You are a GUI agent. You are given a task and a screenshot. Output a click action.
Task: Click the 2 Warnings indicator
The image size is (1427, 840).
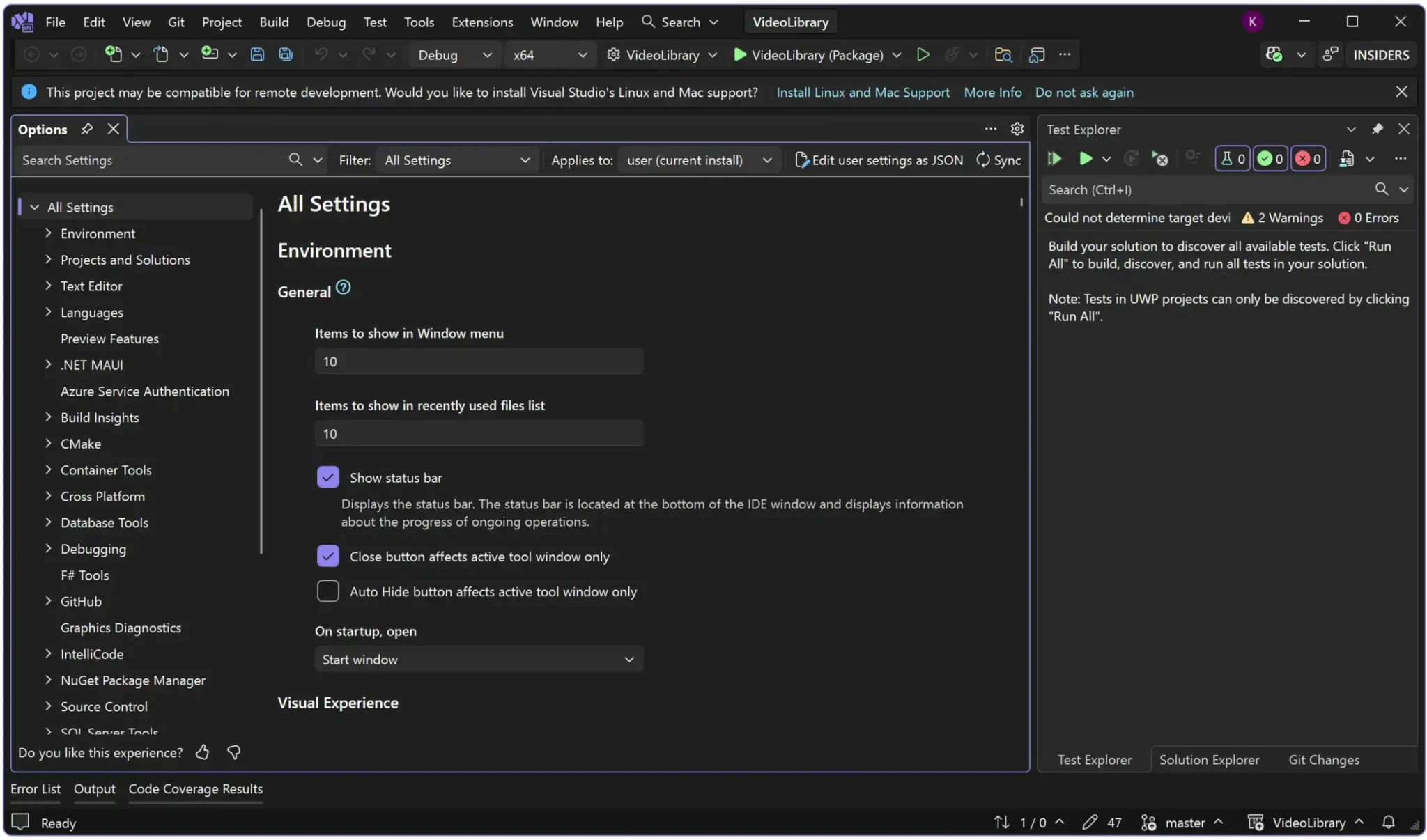point(1282,217)
